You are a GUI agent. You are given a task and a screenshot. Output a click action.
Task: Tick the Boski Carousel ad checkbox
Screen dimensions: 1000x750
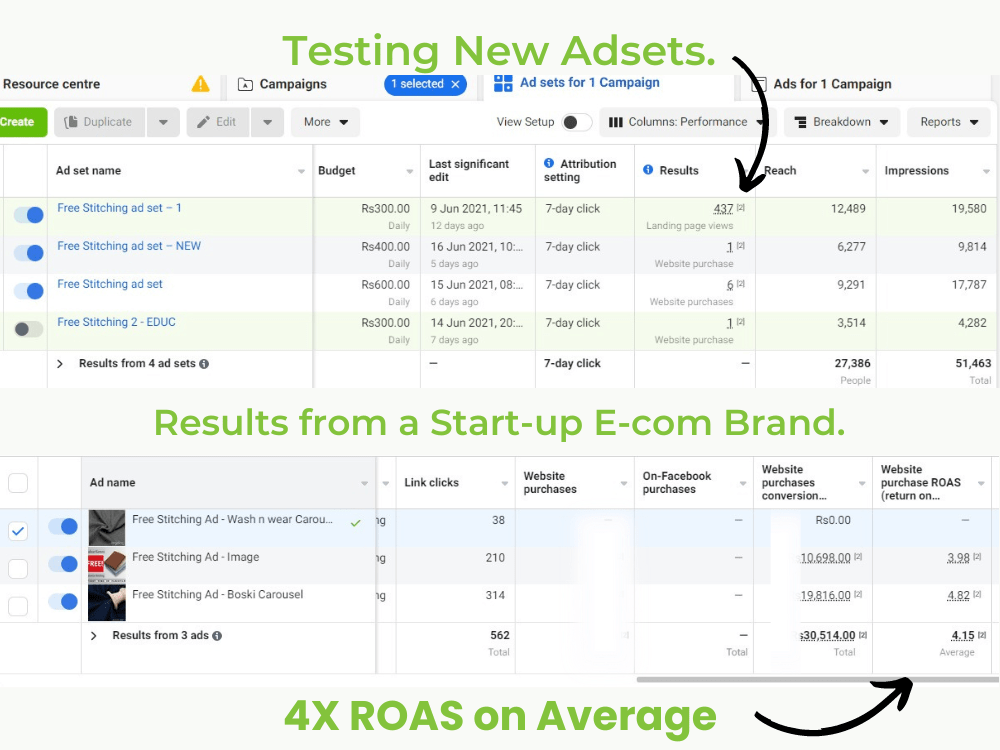click(x=18, y=606)
